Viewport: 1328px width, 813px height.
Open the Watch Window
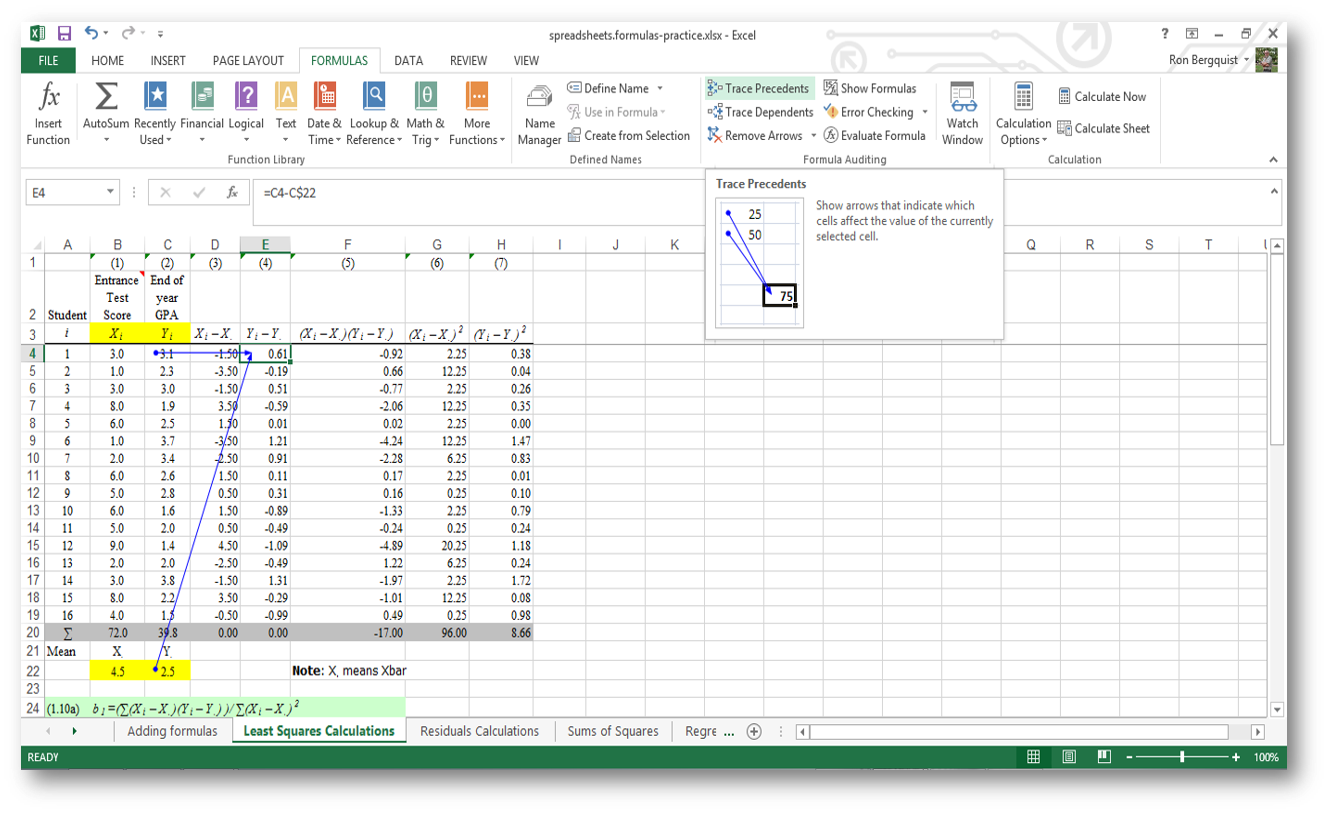(x=961, y=111)
